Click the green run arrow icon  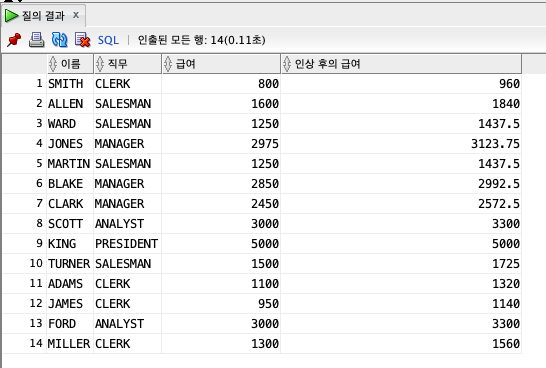11,16
